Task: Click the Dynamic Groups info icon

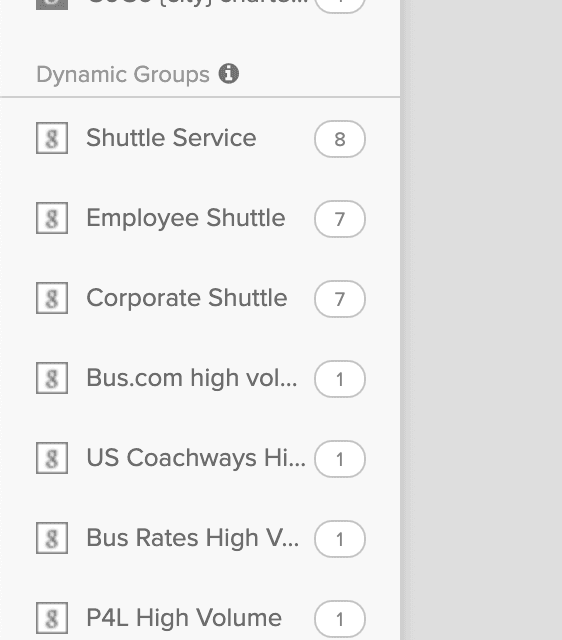Action: pyautogui.click(x=229, y=74)
